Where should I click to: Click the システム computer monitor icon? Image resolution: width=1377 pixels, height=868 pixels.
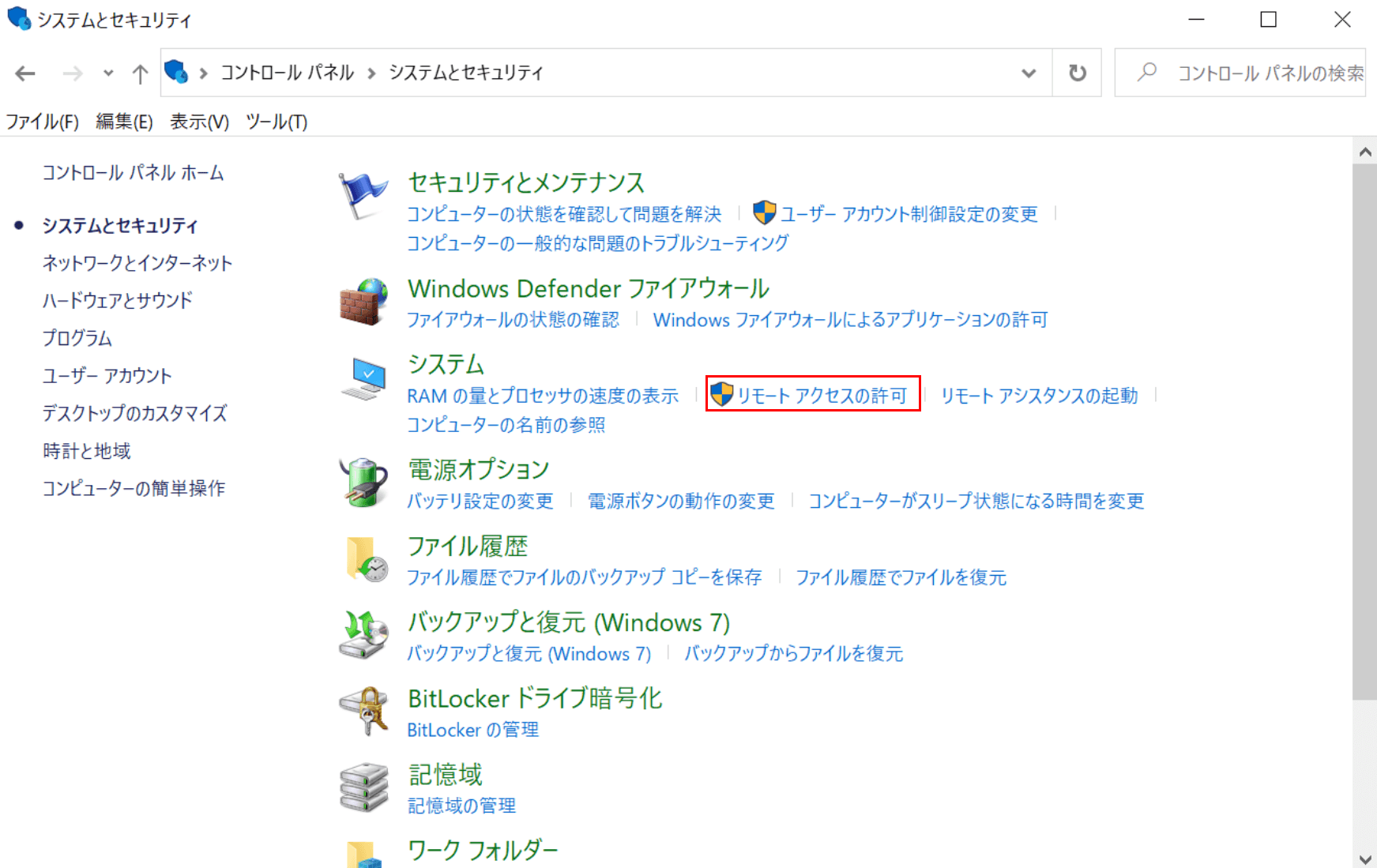tap(363, 378)
